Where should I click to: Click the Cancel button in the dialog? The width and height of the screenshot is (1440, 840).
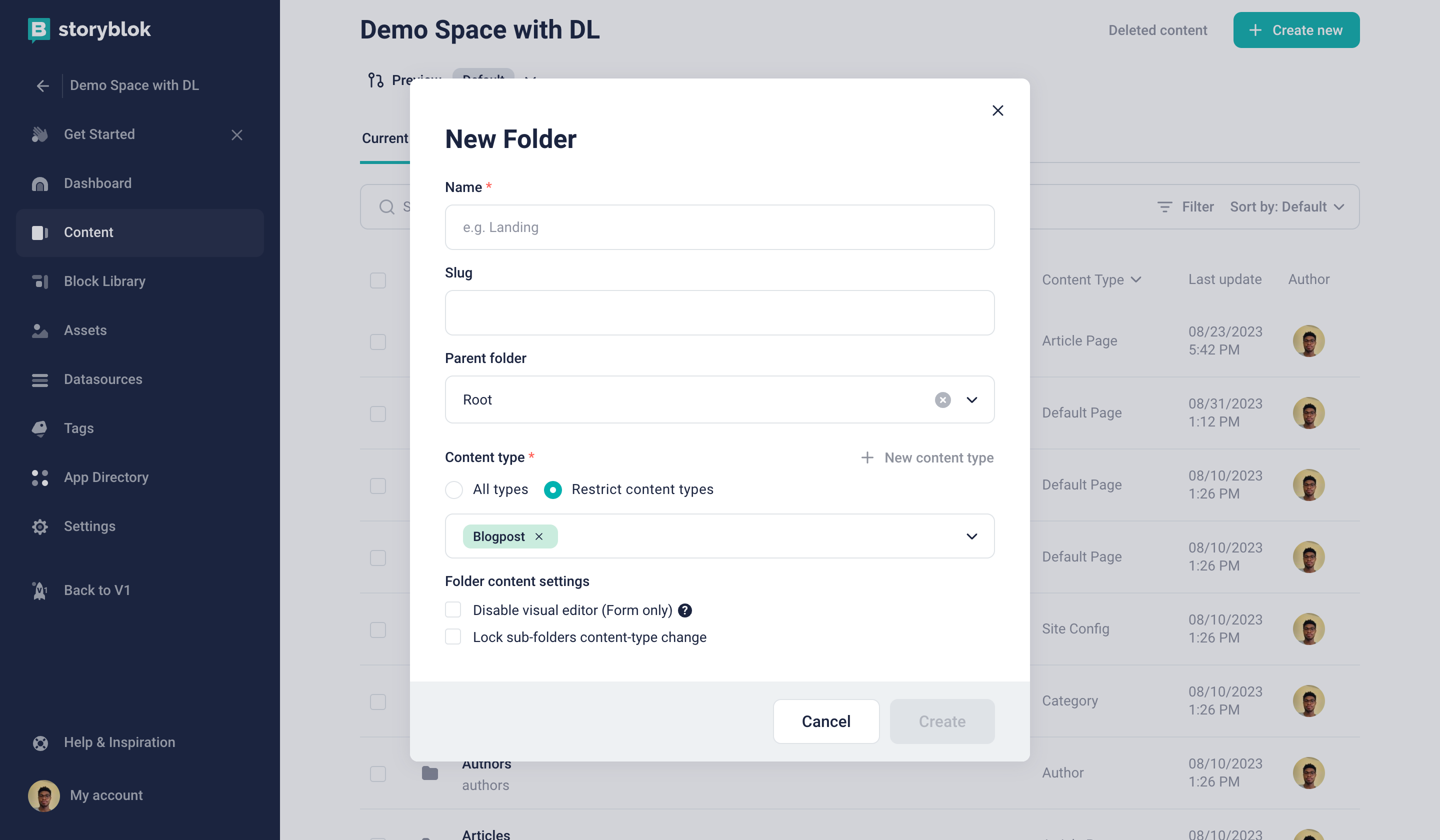coord(826,721)
